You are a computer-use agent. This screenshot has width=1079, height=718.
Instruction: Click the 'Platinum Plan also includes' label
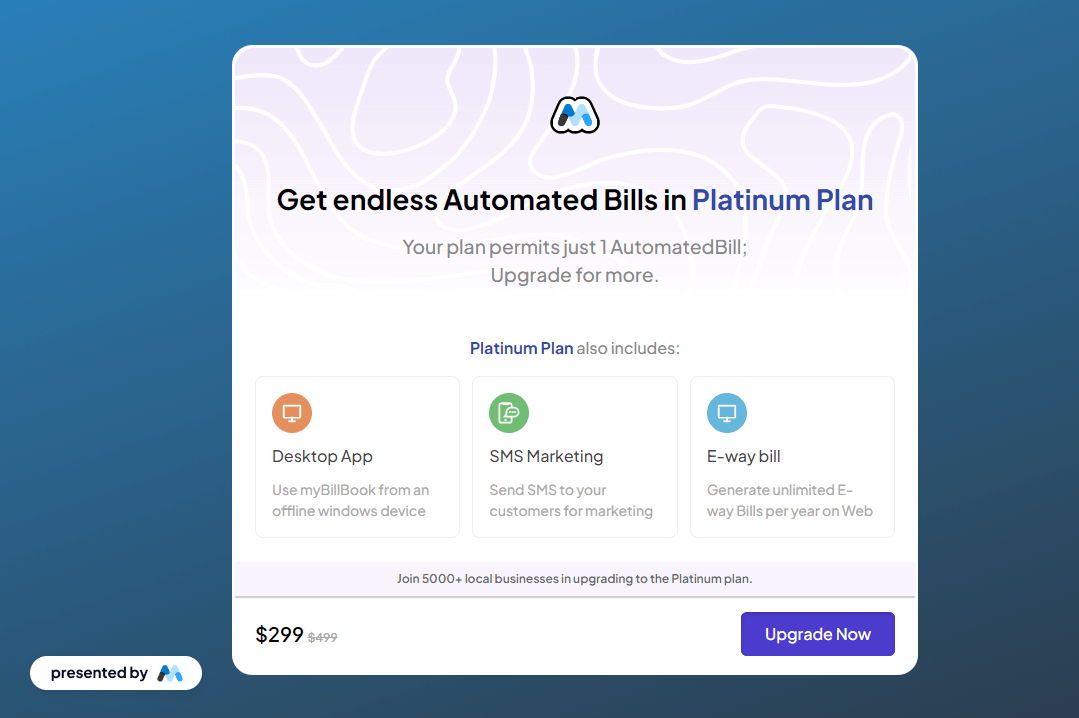(575, 348)
